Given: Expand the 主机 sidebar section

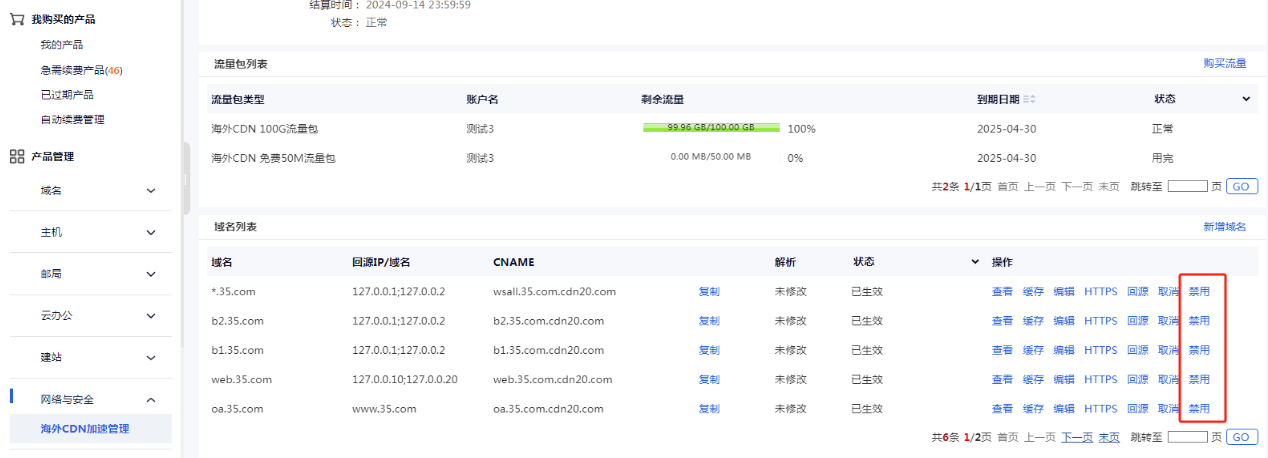Looking at the screenshot, I should click(x=151, y=233).
